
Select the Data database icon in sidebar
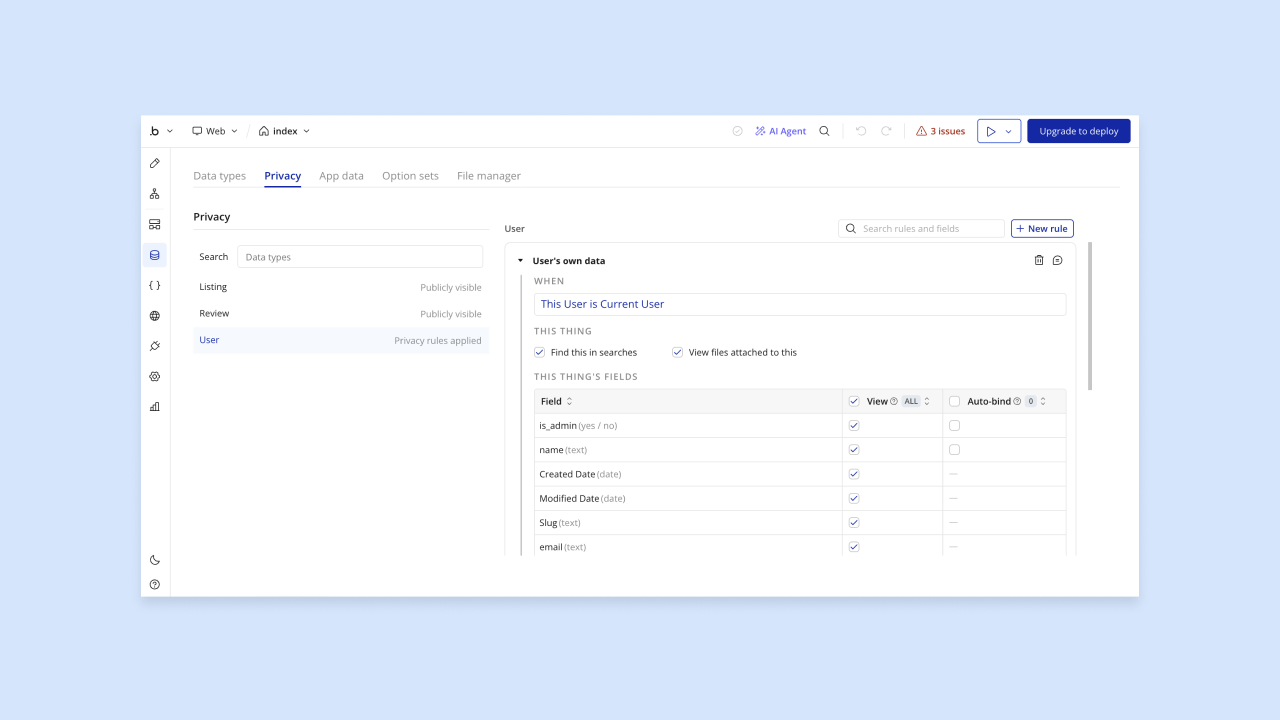[x=154, y=255]
